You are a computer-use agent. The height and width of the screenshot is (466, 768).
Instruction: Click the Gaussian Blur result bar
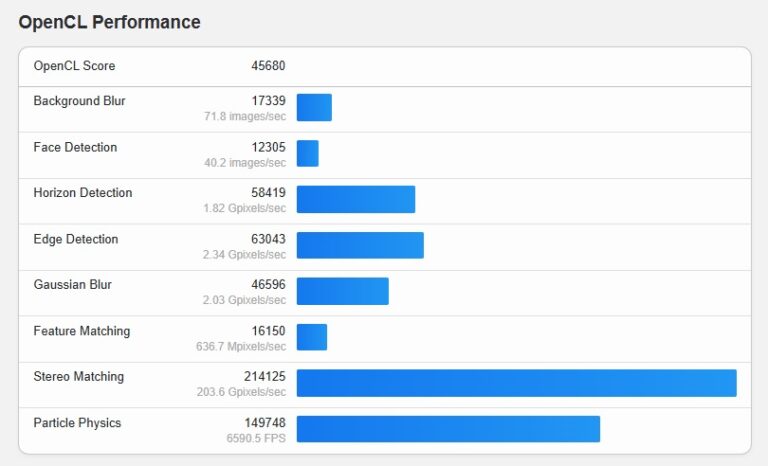click(x=342, y=291)
